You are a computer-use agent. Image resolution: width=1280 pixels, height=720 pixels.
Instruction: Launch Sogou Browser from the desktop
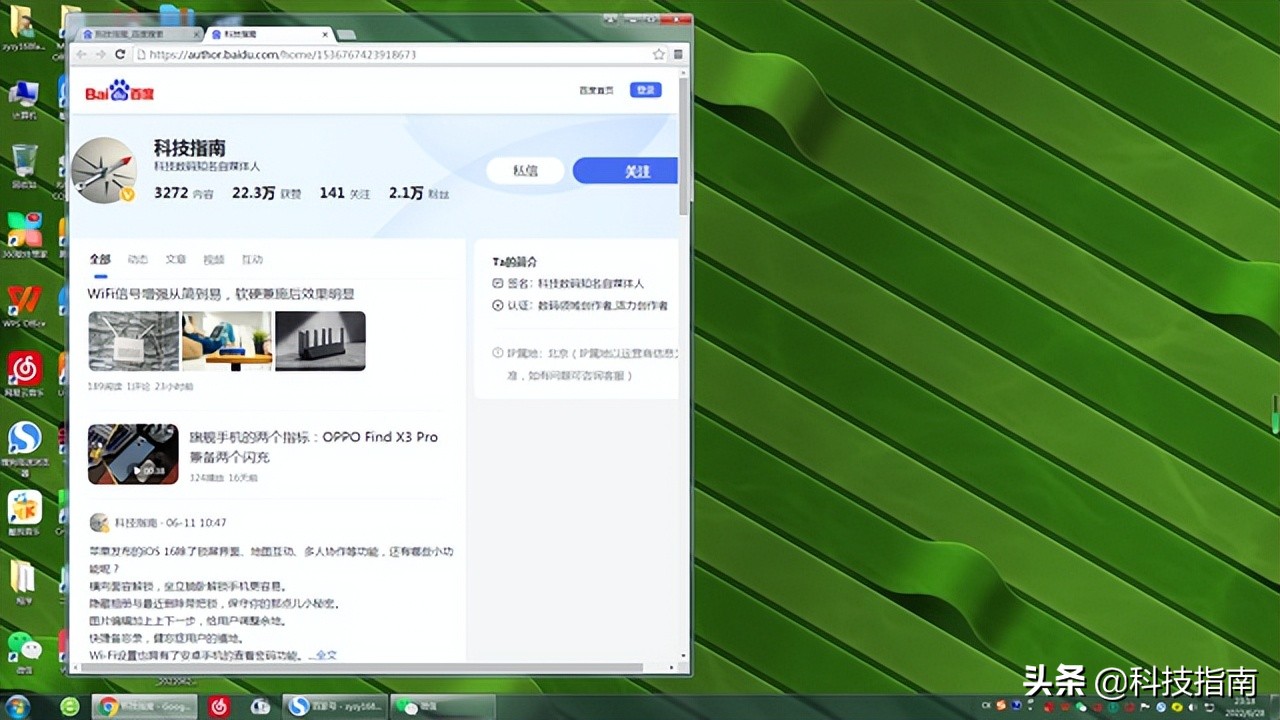coord(24,440)
